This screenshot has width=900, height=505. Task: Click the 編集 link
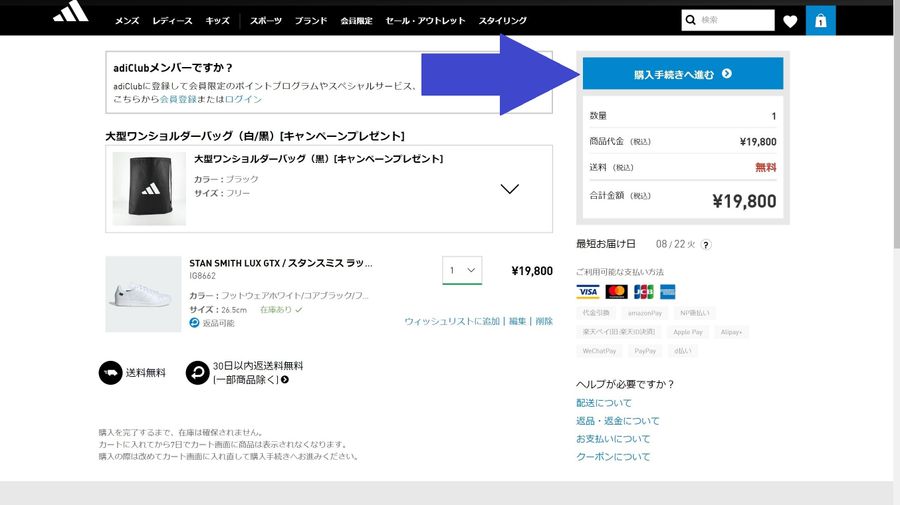(x=518, y=321)
